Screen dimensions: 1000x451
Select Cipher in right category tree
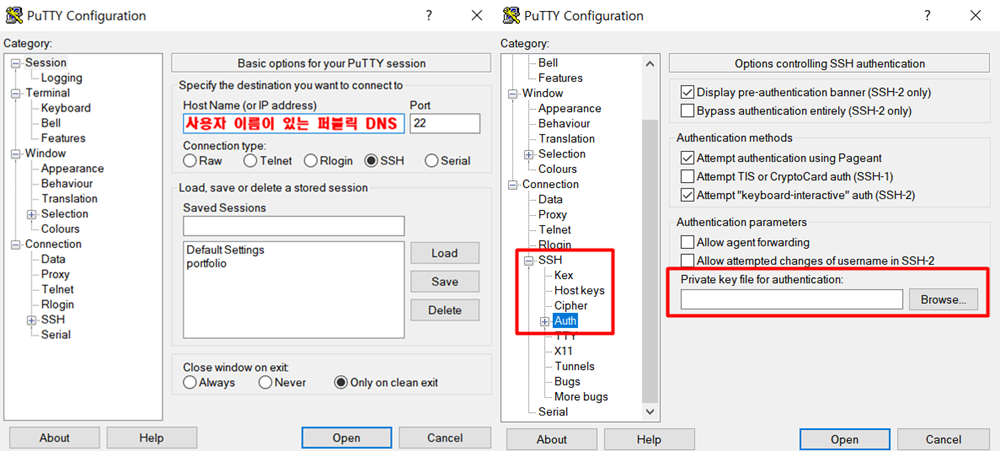pyautogui.click(x=571, y=306)
